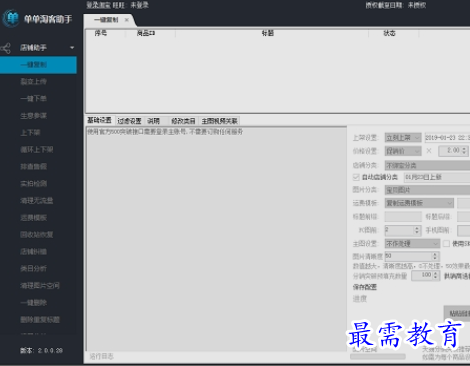Toggle the checkbox right of 主图设置 dropdown
The height and width of the screenshot is (366, 470).
click(x=446, y=244)
